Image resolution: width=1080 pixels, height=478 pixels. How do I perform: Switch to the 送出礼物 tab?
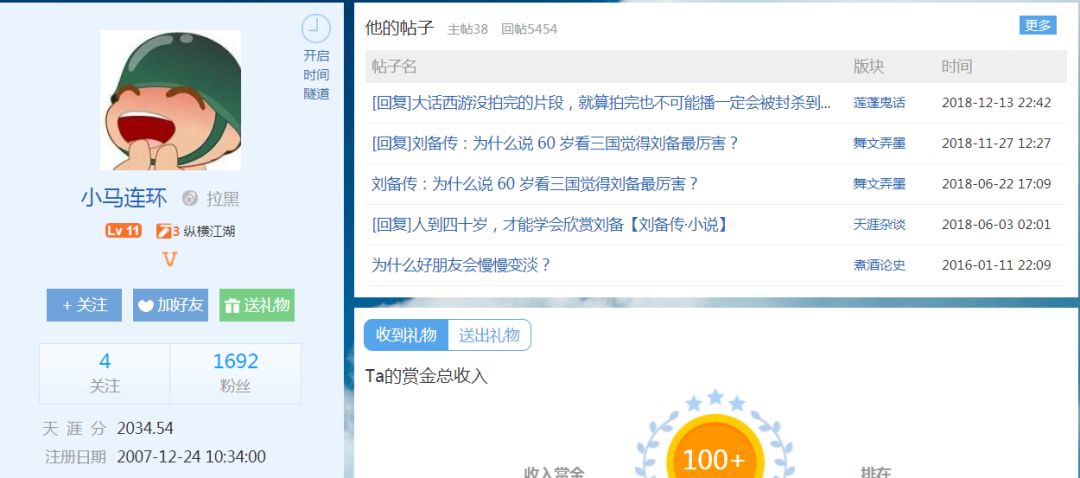click(x=489, y=336)
